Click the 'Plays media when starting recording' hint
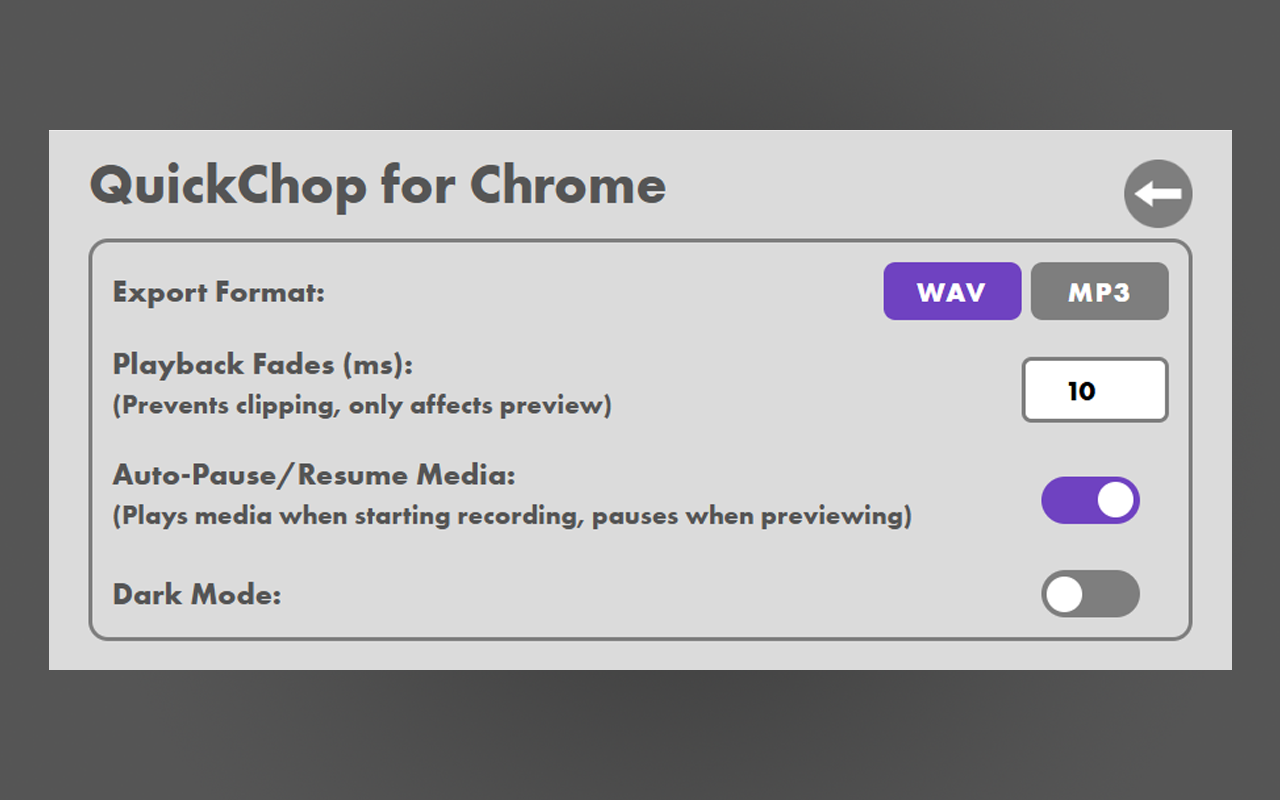This screenshot has height=800, width=1280. [x=512, y=516]
